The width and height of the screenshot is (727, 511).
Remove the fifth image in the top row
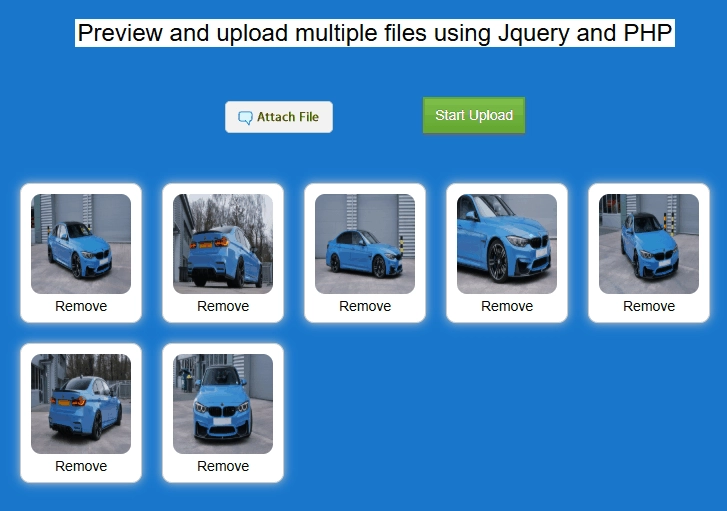pos(649,306)
